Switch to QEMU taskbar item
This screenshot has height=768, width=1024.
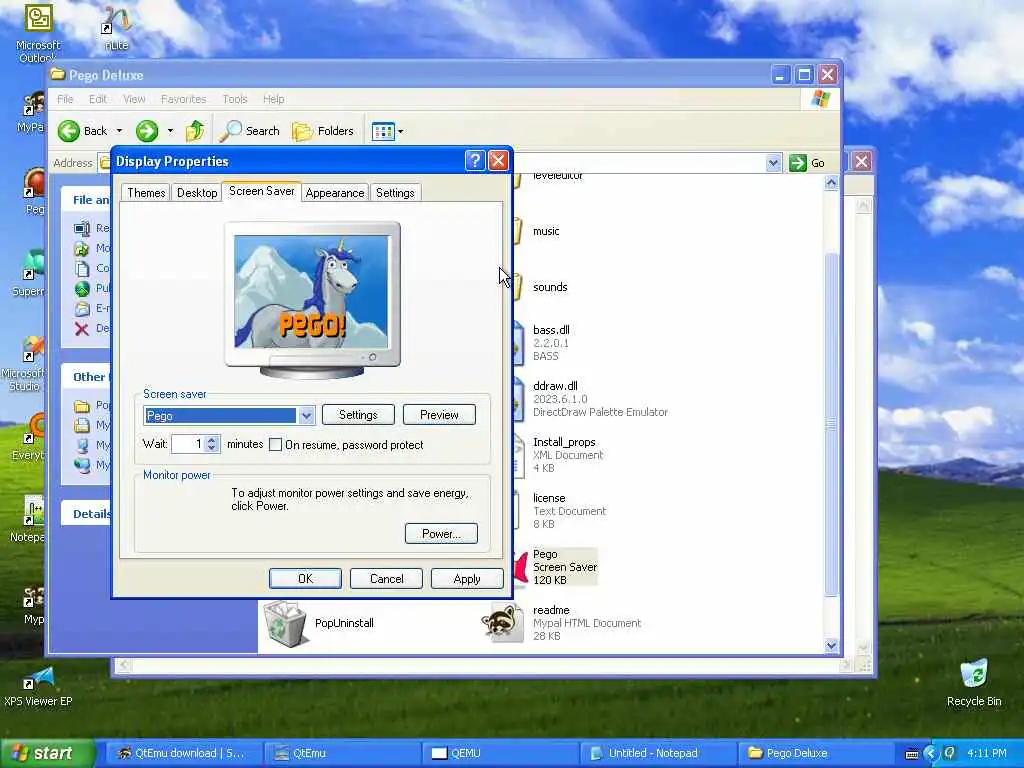click(x=500, y=753)
